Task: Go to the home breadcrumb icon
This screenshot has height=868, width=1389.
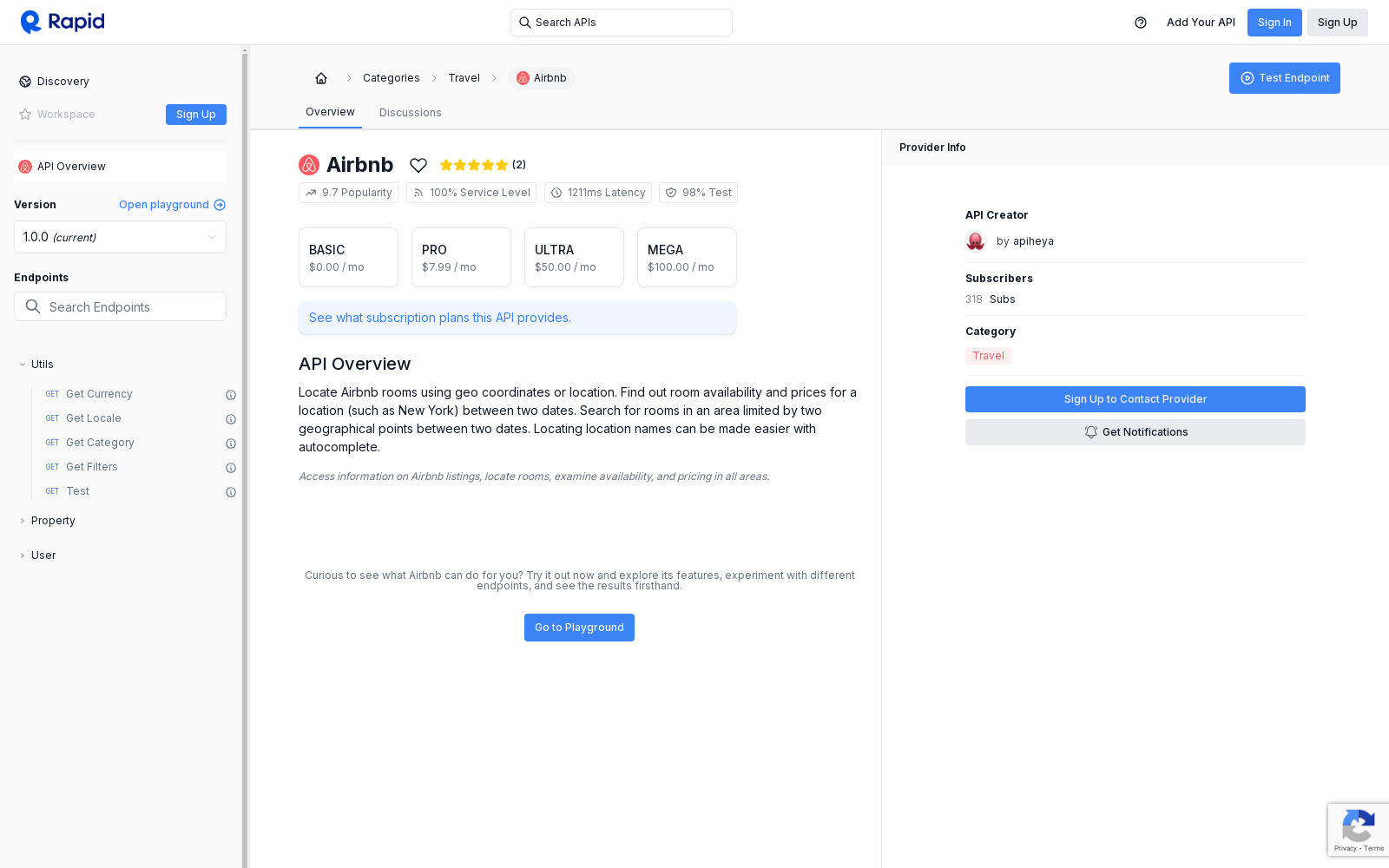Action: coord(321,78)
